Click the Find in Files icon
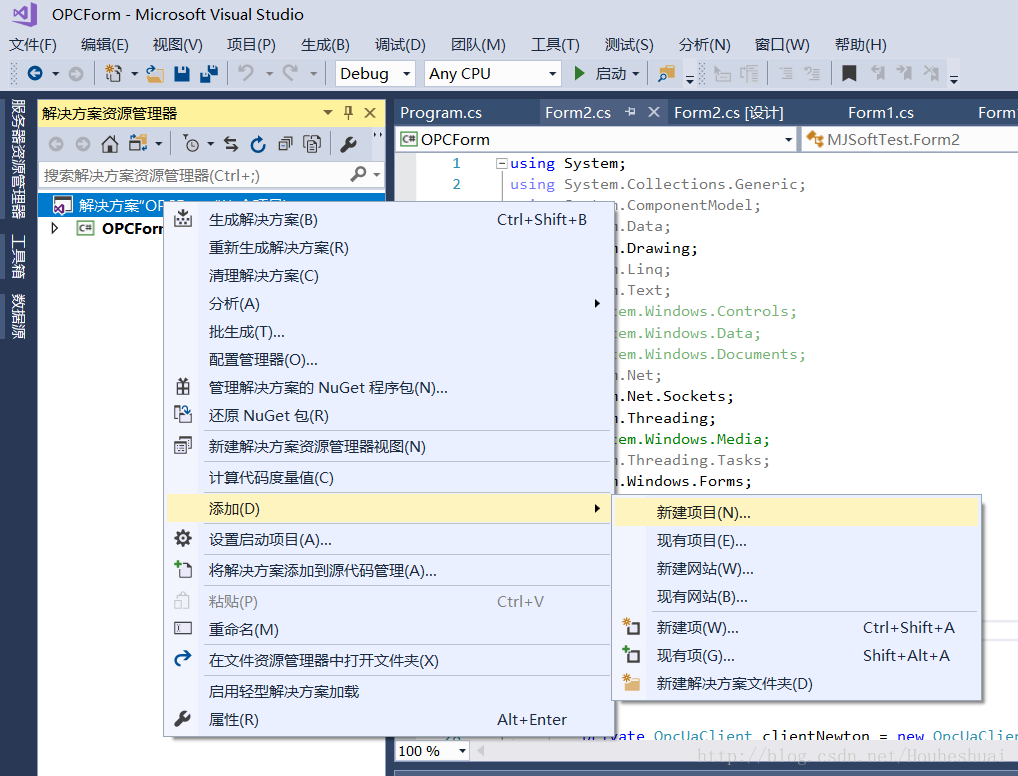 tap(666, 73)
